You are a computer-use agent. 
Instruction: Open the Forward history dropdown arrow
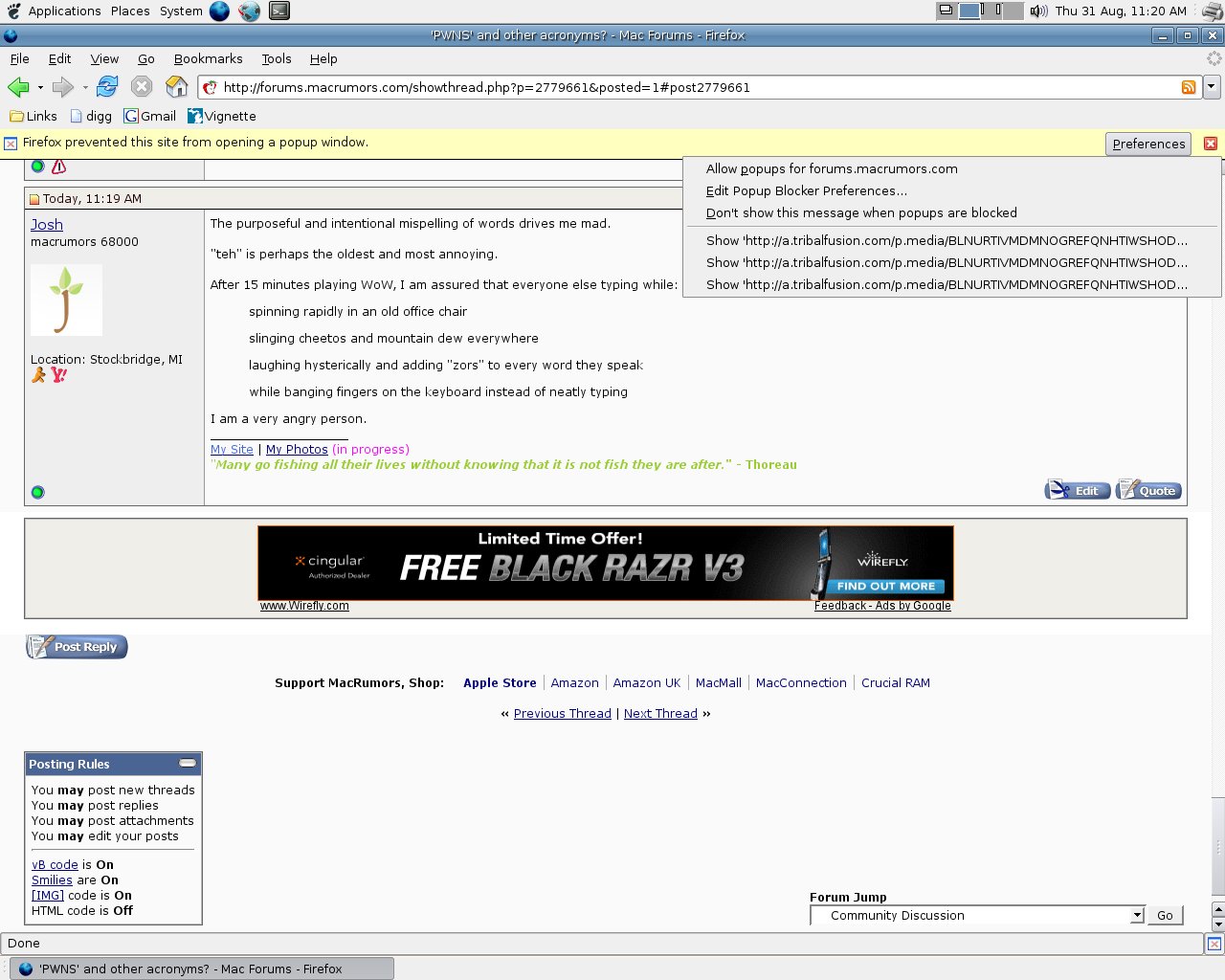[85, 87]
